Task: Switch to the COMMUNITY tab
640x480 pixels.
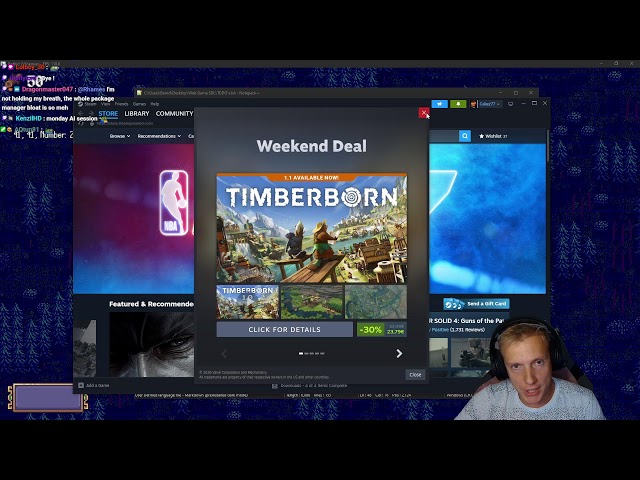Action: [x=174, y=113]
